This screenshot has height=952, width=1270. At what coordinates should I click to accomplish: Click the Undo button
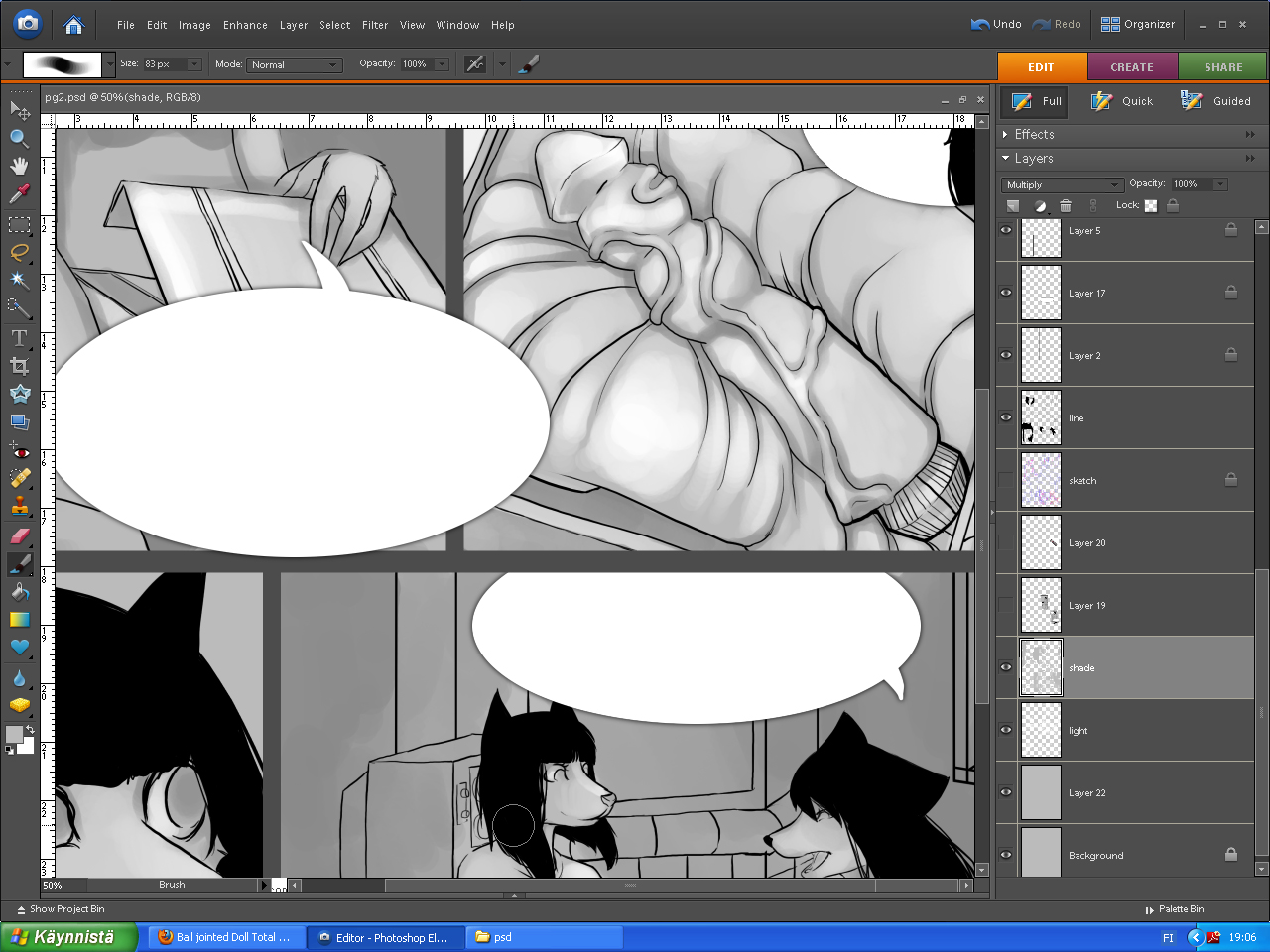pyautogui.click(x=996, y=24)
